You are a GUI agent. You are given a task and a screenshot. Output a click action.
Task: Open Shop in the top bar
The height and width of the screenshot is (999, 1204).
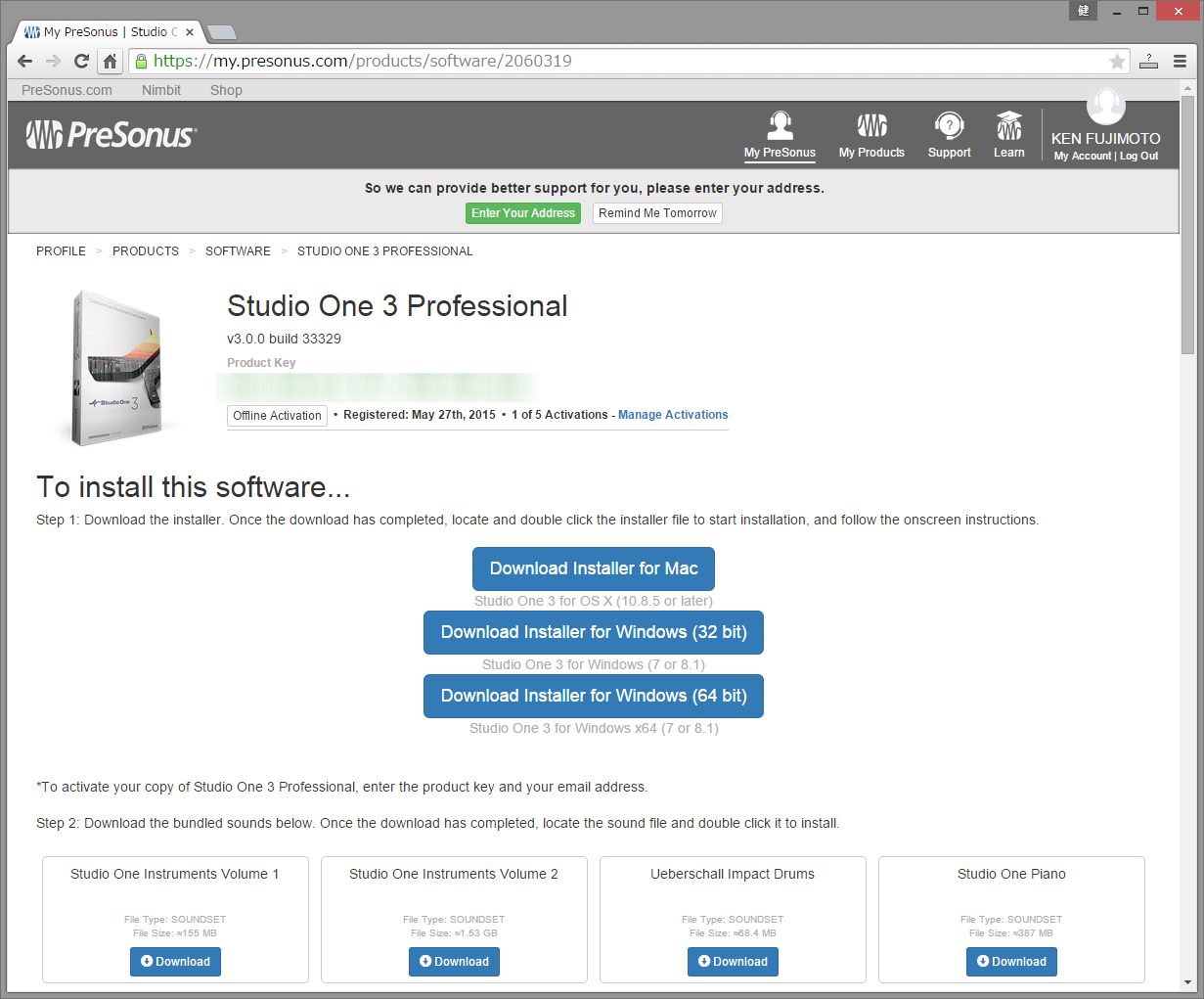click(x=226, y=90)
